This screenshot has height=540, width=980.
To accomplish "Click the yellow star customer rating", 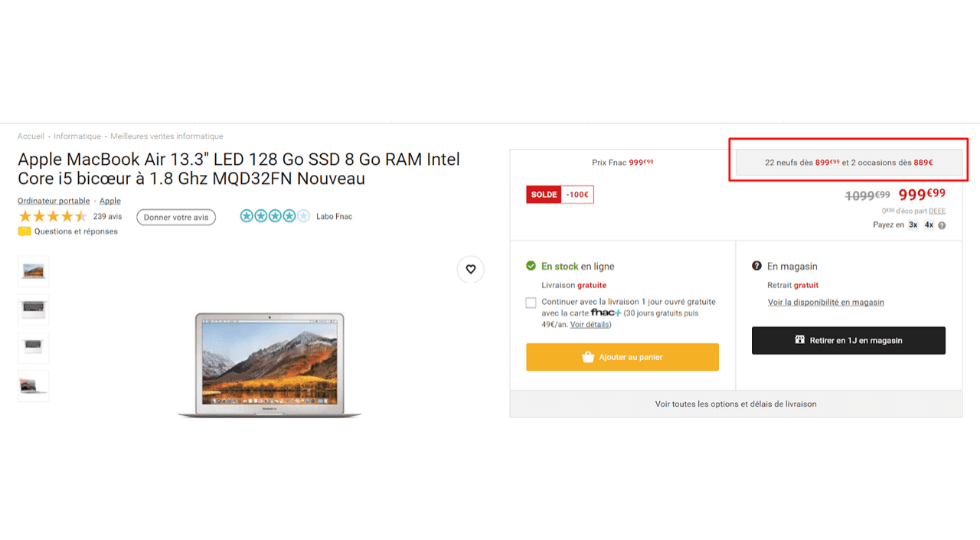I will [x=52, y=216].
